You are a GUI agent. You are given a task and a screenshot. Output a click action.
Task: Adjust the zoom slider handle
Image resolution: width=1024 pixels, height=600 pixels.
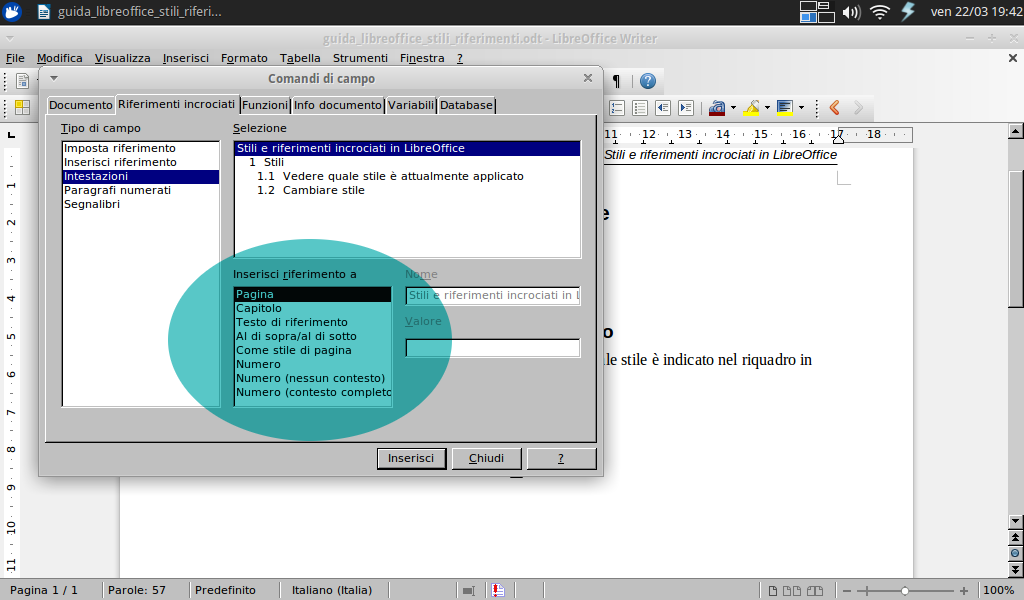pos(904,591)
